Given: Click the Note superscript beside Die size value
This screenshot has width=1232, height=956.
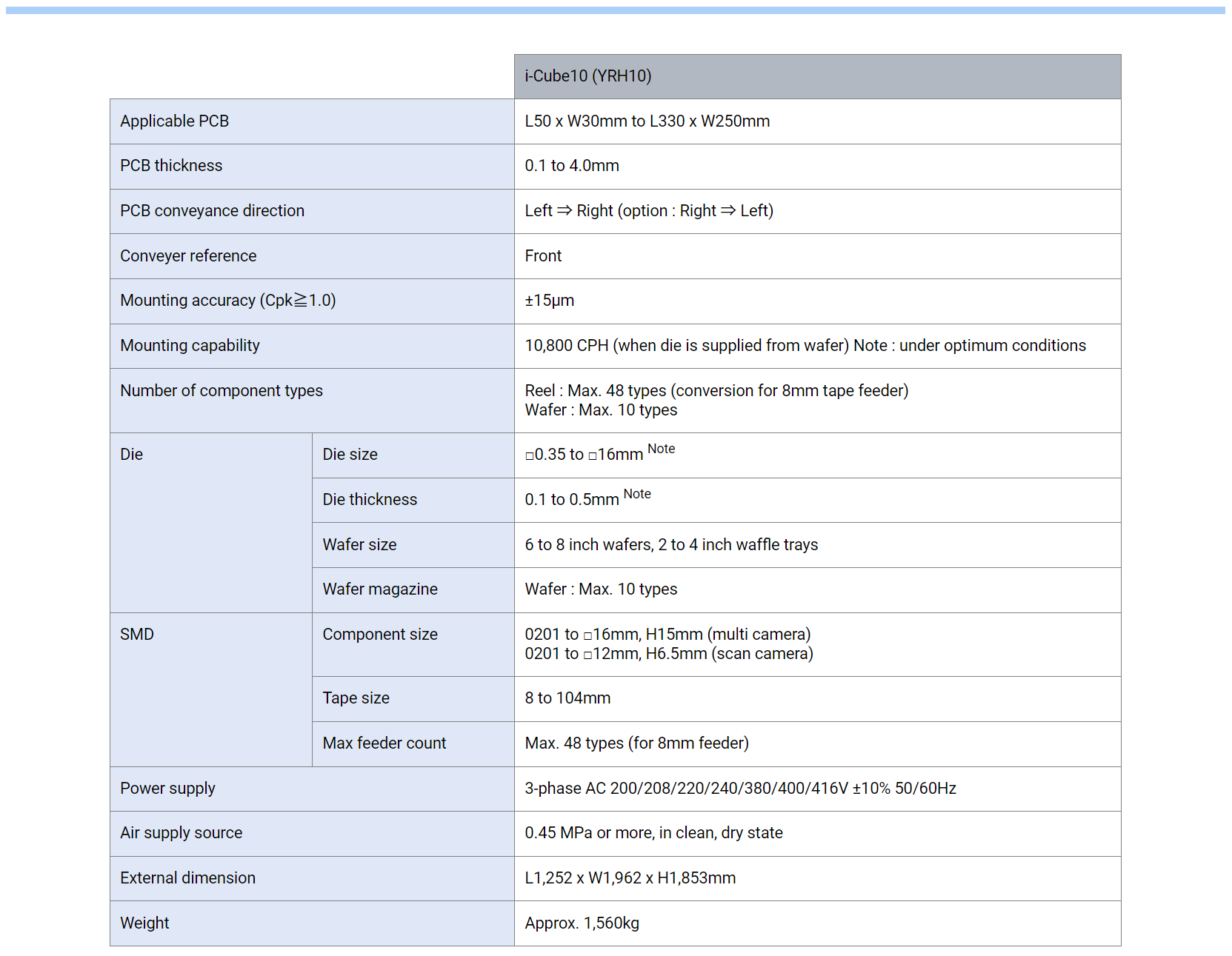Looking at the screenshot, I should point(661,449).
